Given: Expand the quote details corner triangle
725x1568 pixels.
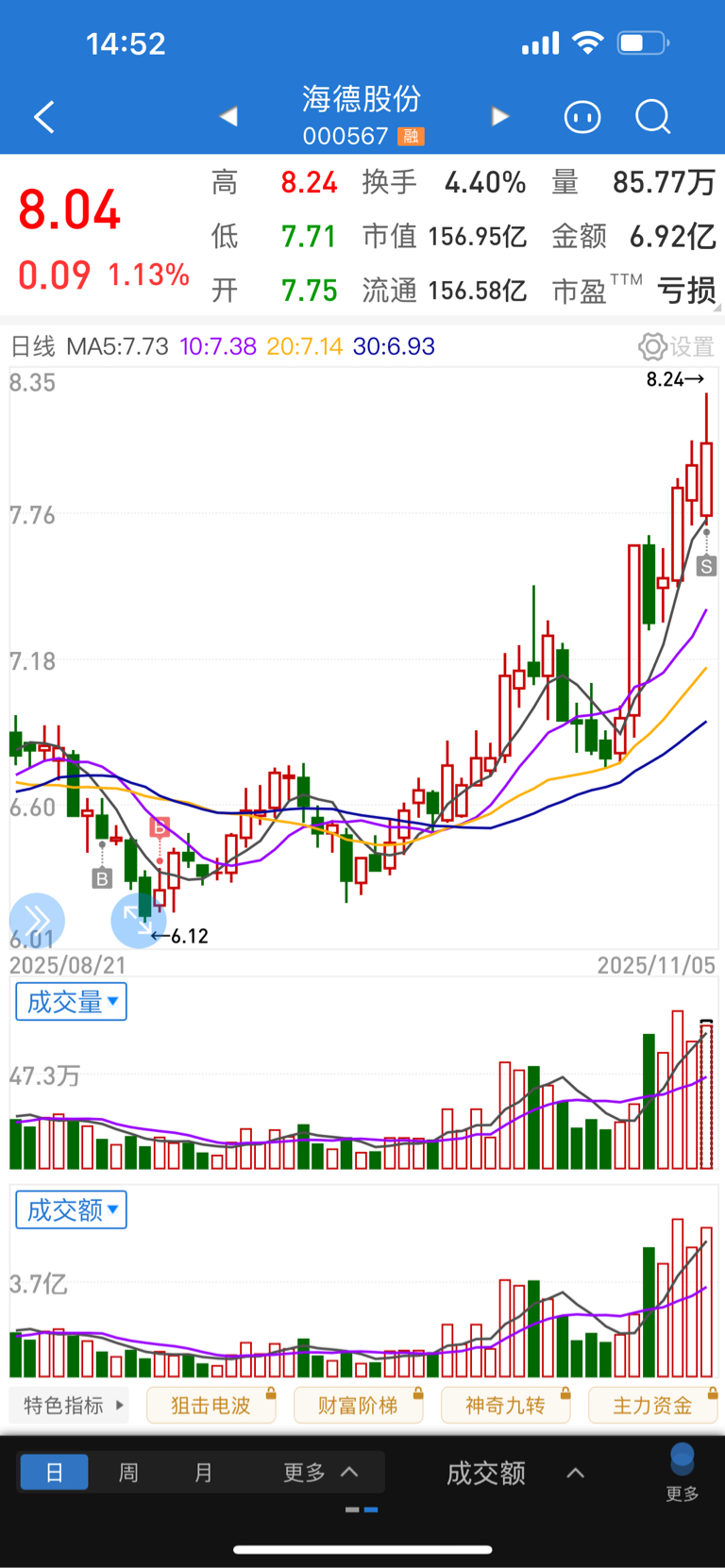Looking at the screenshot, I should click(x=718, y=308).
